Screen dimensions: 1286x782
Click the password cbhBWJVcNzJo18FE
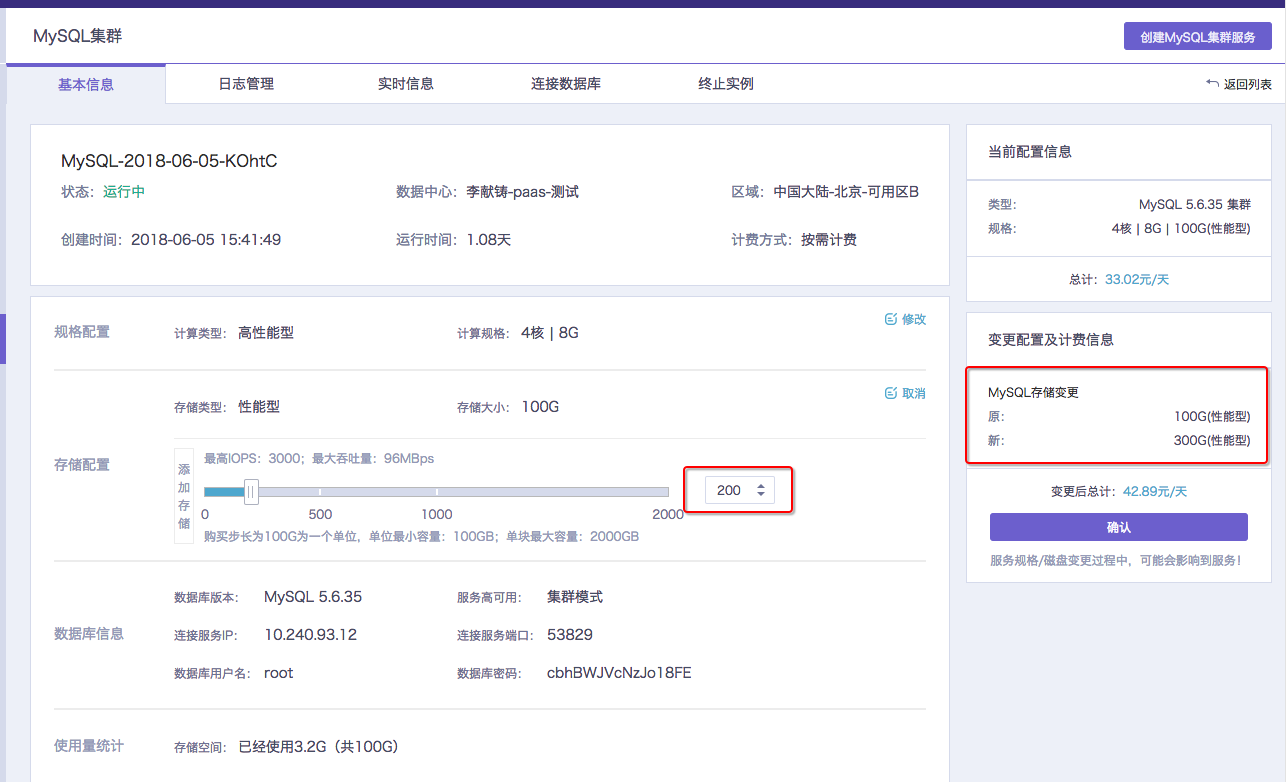pyautogui.click(x=619, y=673)
